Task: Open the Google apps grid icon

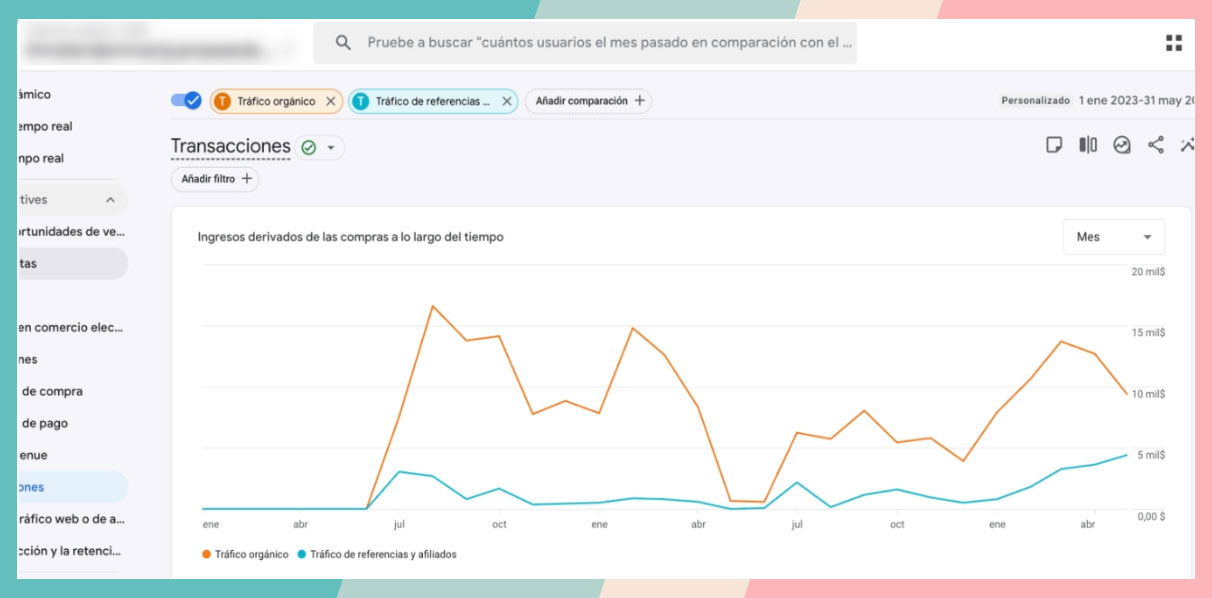Action: [1173, 43]
